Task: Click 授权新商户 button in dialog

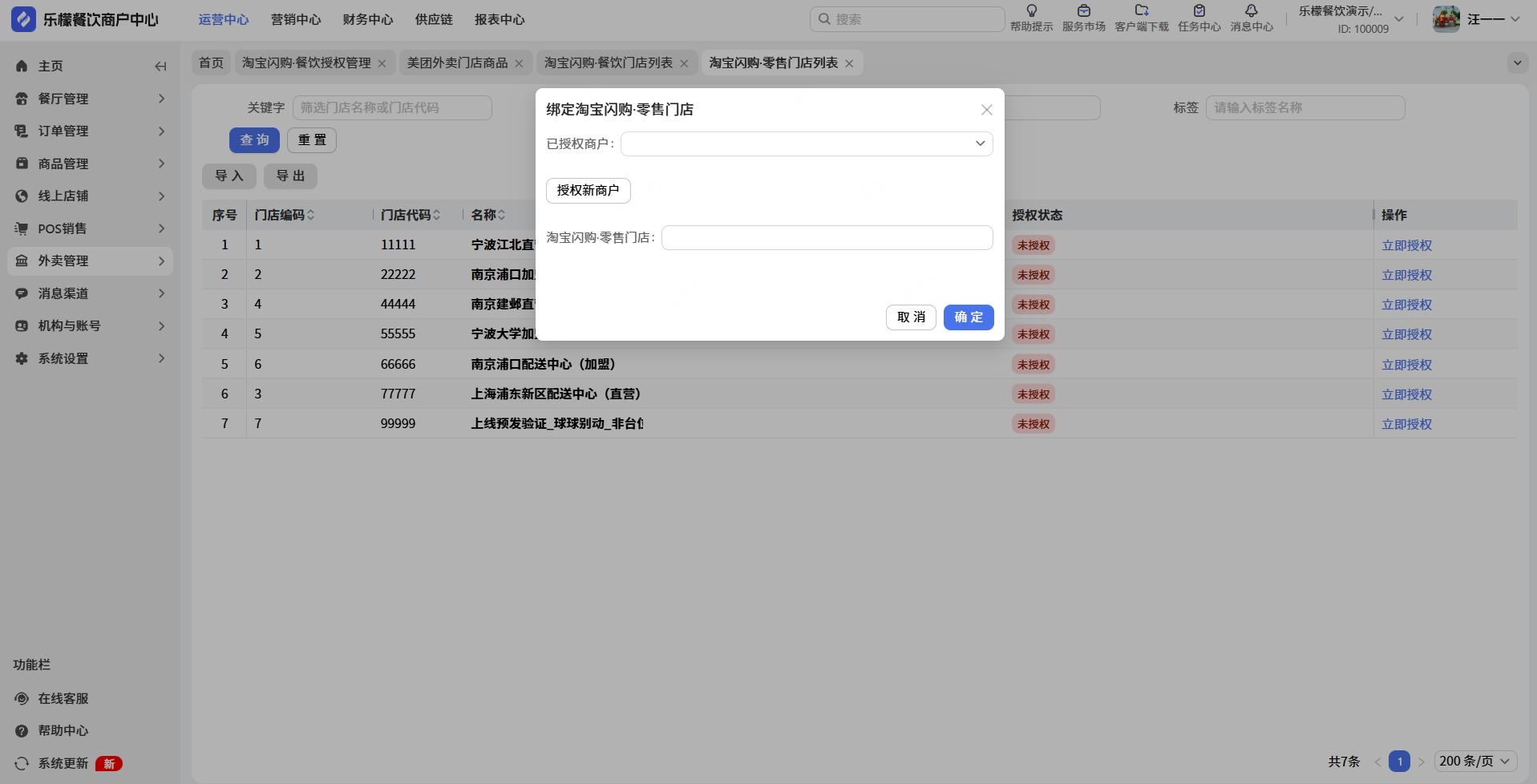Action: pos(589,191)
